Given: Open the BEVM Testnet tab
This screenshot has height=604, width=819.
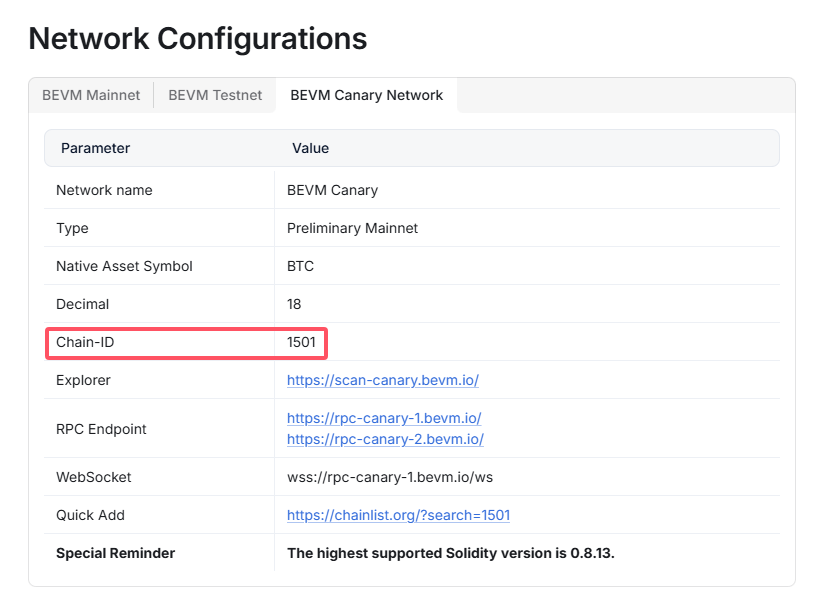Looking at the screenshot, I should pos(215,95).
